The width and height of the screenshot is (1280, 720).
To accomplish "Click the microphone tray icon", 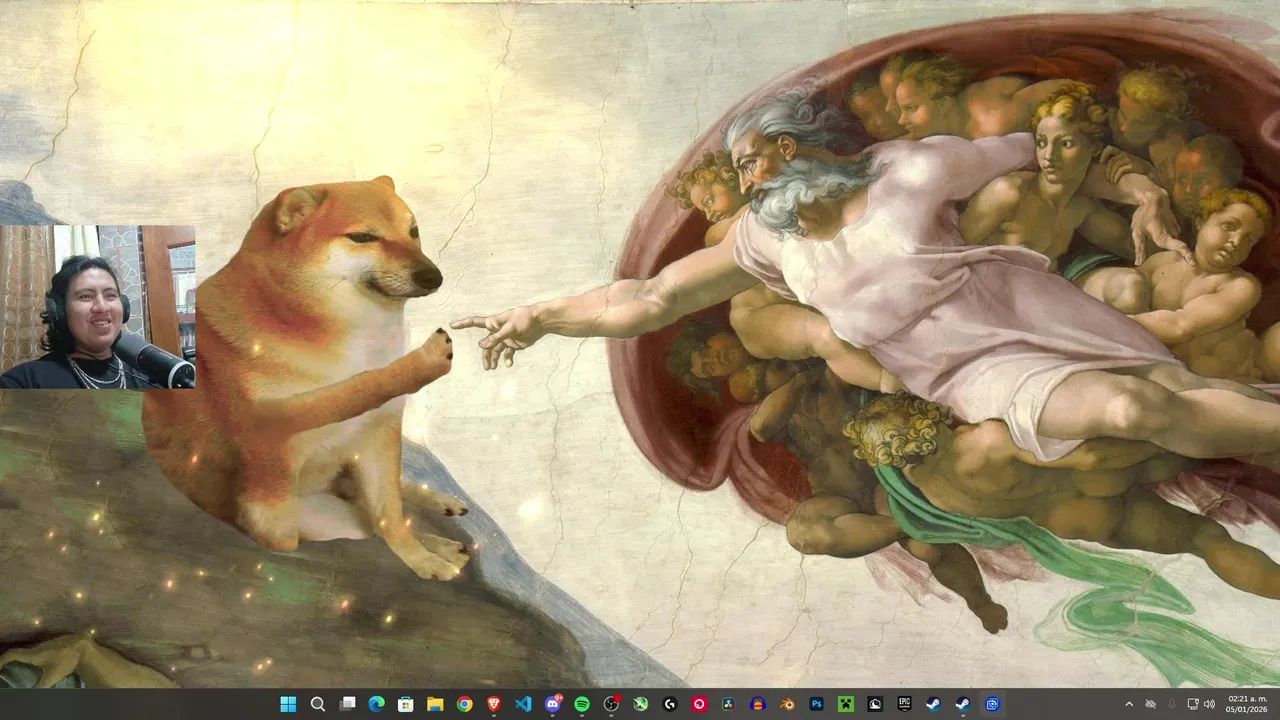I will click(x=1172, y=704).
